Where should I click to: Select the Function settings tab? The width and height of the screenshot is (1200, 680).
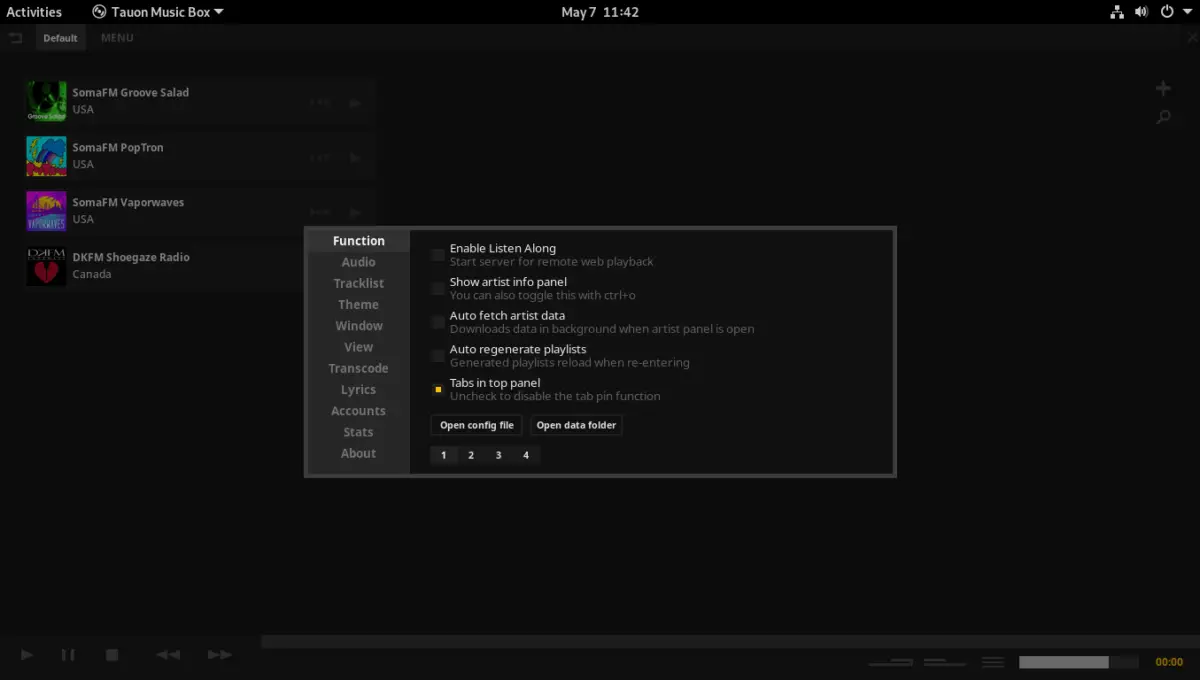359,241
